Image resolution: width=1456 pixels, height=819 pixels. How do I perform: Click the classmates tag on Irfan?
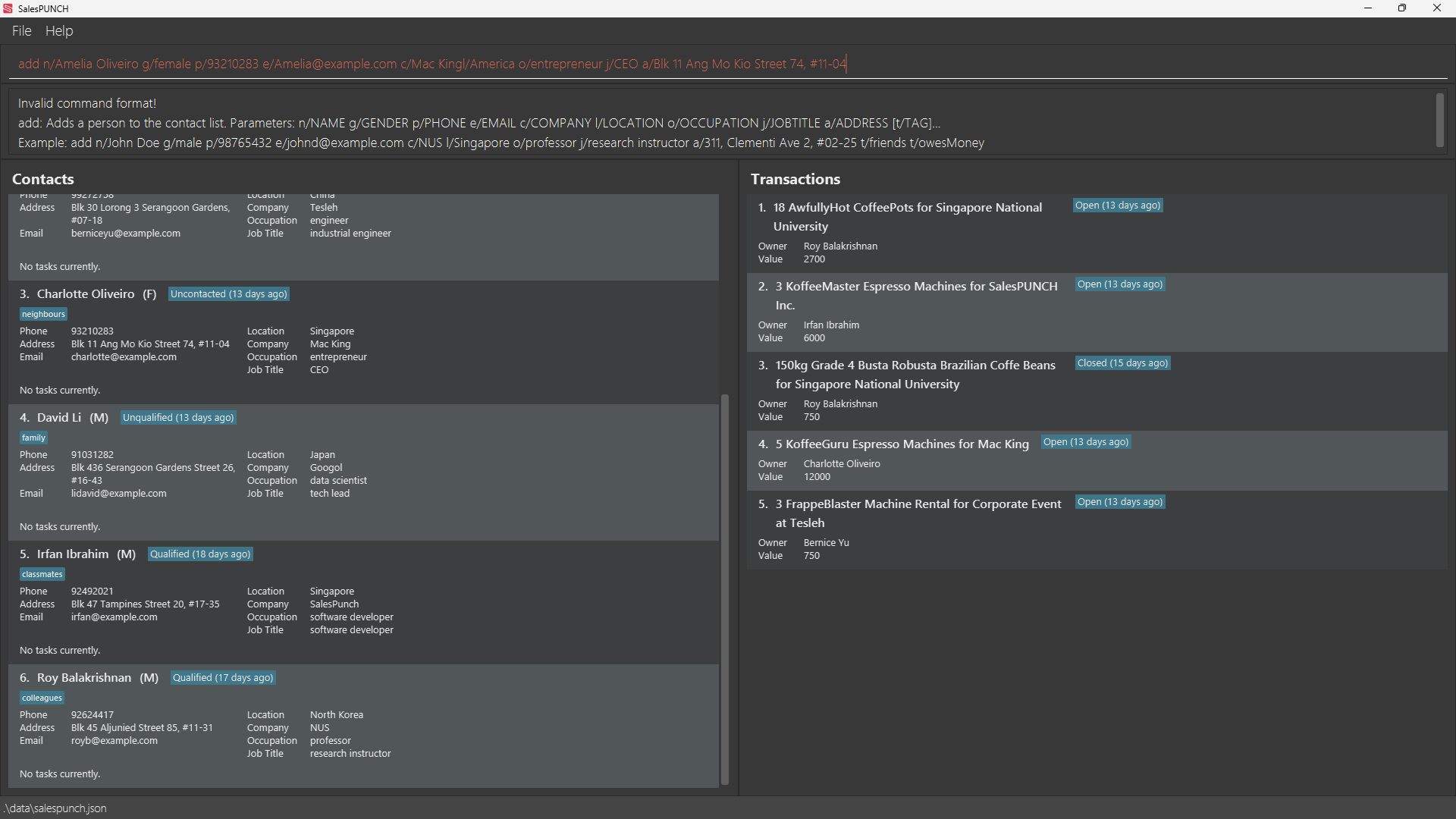pyautogui.click(x=42, y=574)
